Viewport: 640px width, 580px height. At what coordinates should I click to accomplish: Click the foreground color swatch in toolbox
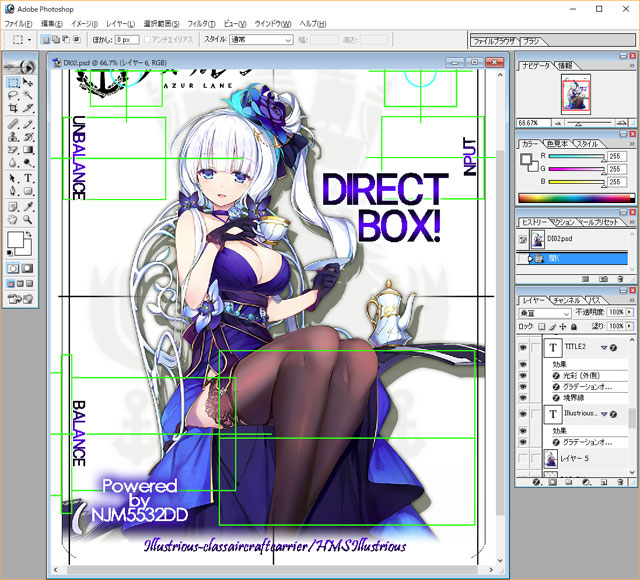click(15, 240)
